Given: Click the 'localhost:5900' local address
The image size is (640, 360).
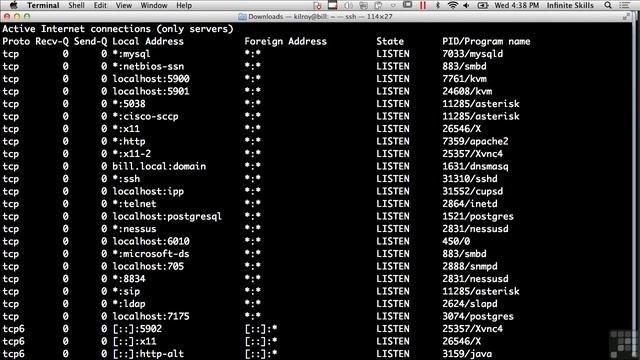Looking at the screenshot, I should tap(151, 79).
